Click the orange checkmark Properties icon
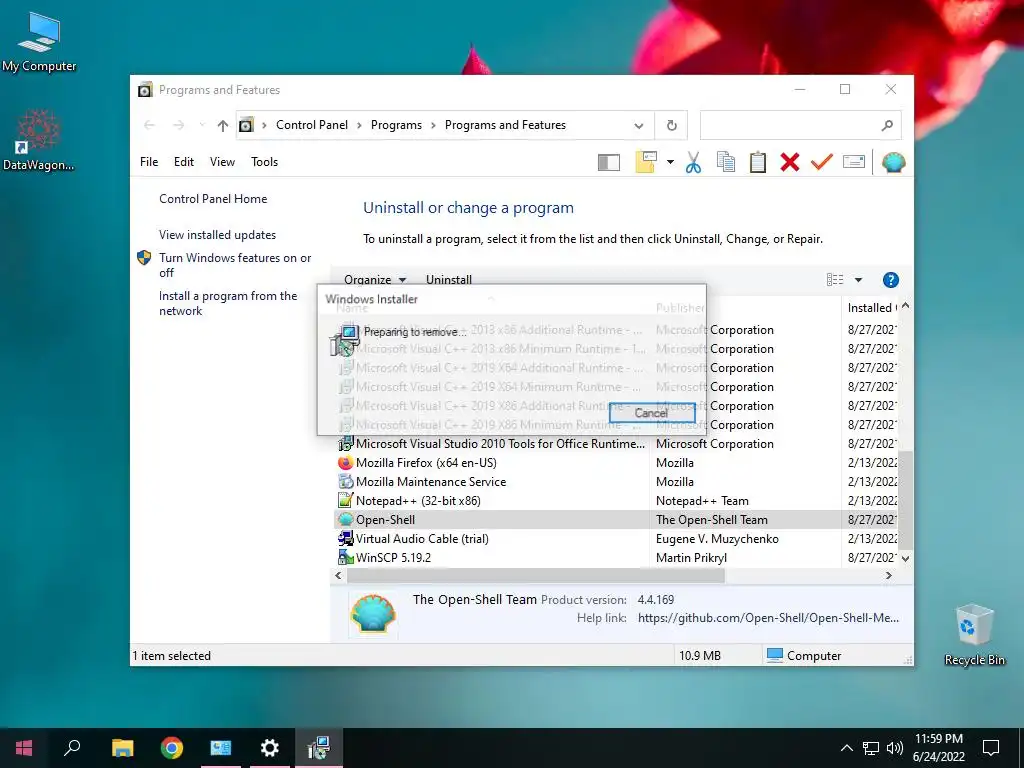 [x=822, y=161]
